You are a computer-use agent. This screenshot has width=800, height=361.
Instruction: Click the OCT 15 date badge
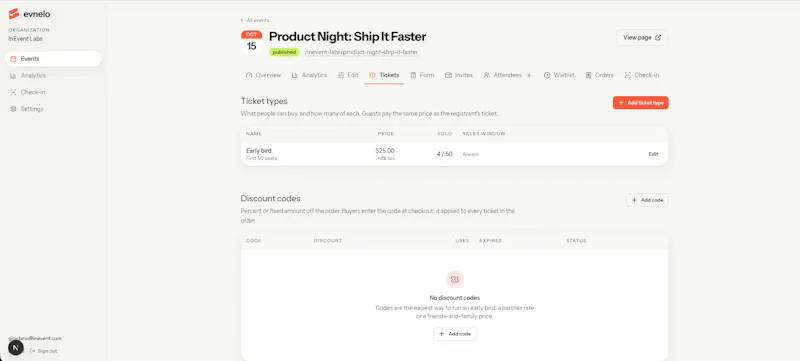click(252, 42)
